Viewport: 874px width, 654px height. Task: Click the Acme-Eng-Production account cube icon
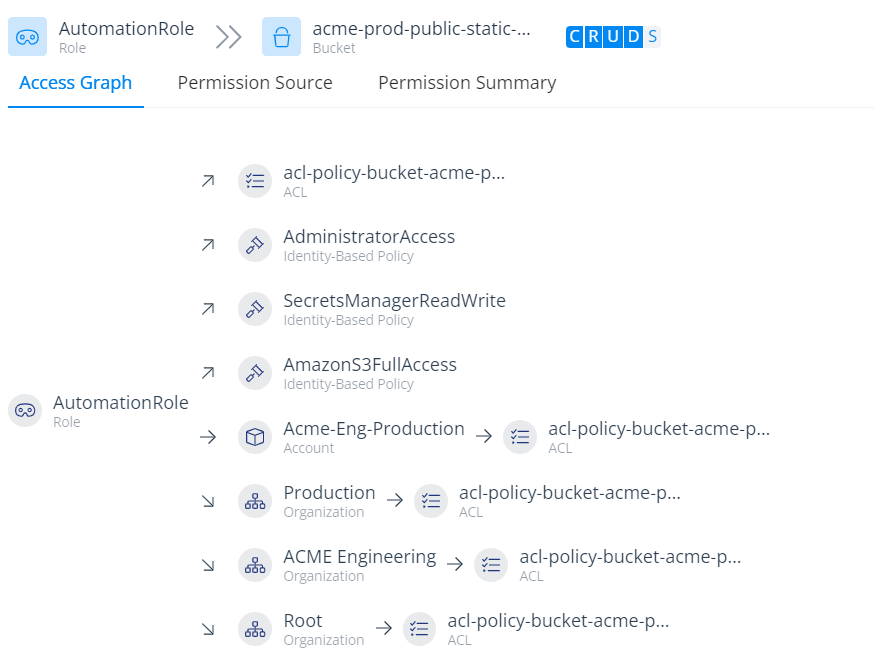(x=255, y=437)
